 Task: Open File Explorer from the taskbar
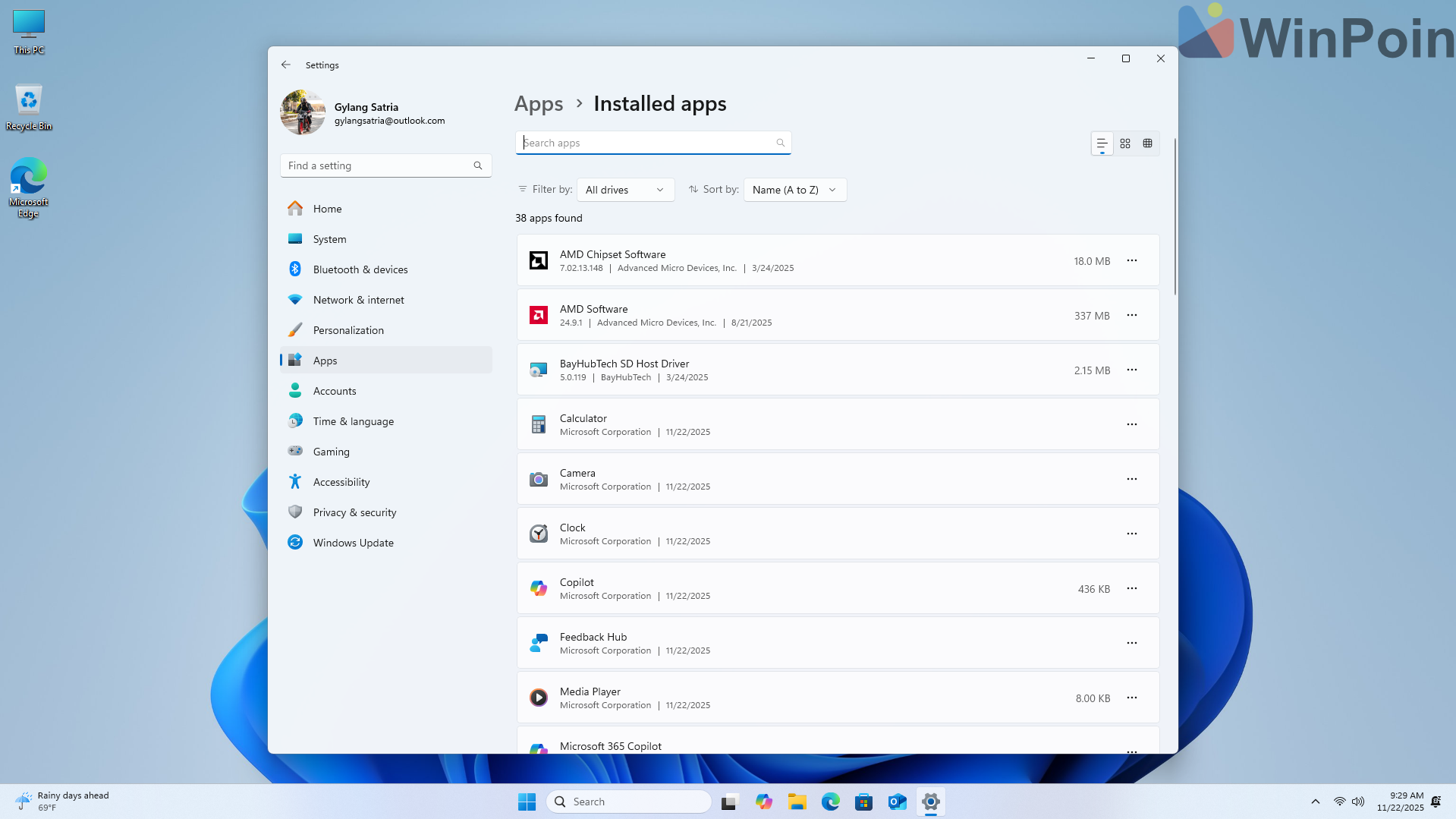(797, 802)
